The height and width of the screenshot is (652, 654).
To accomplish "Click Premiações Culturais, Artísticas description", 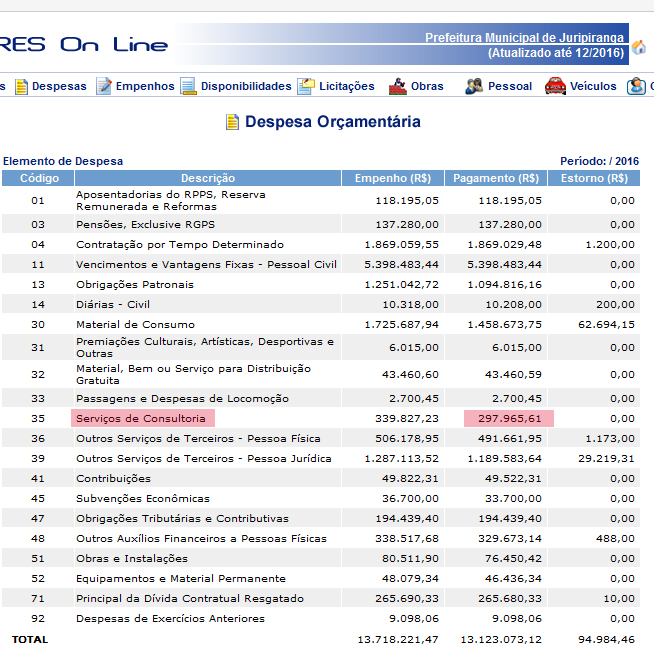I will [205, 347].
